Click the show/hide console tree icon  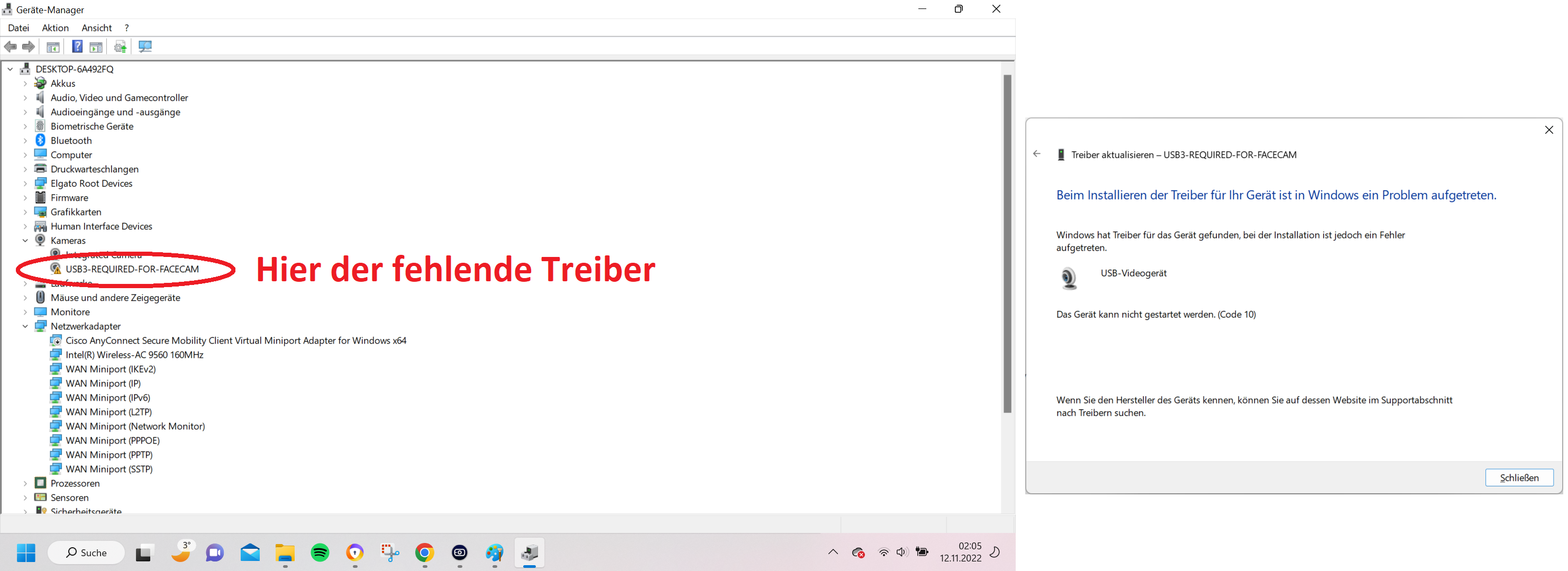click(53, 47)
